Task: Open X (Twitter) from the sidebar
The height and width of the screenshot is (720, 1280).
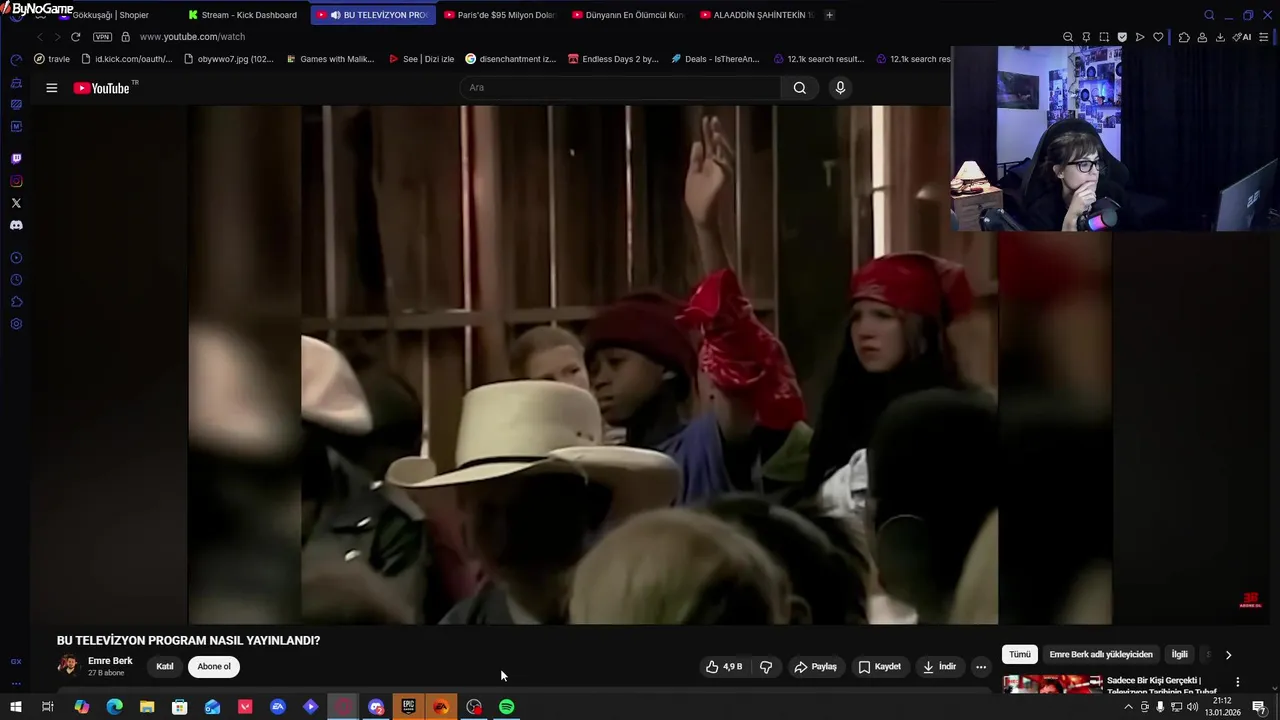Action: [16, 203]
